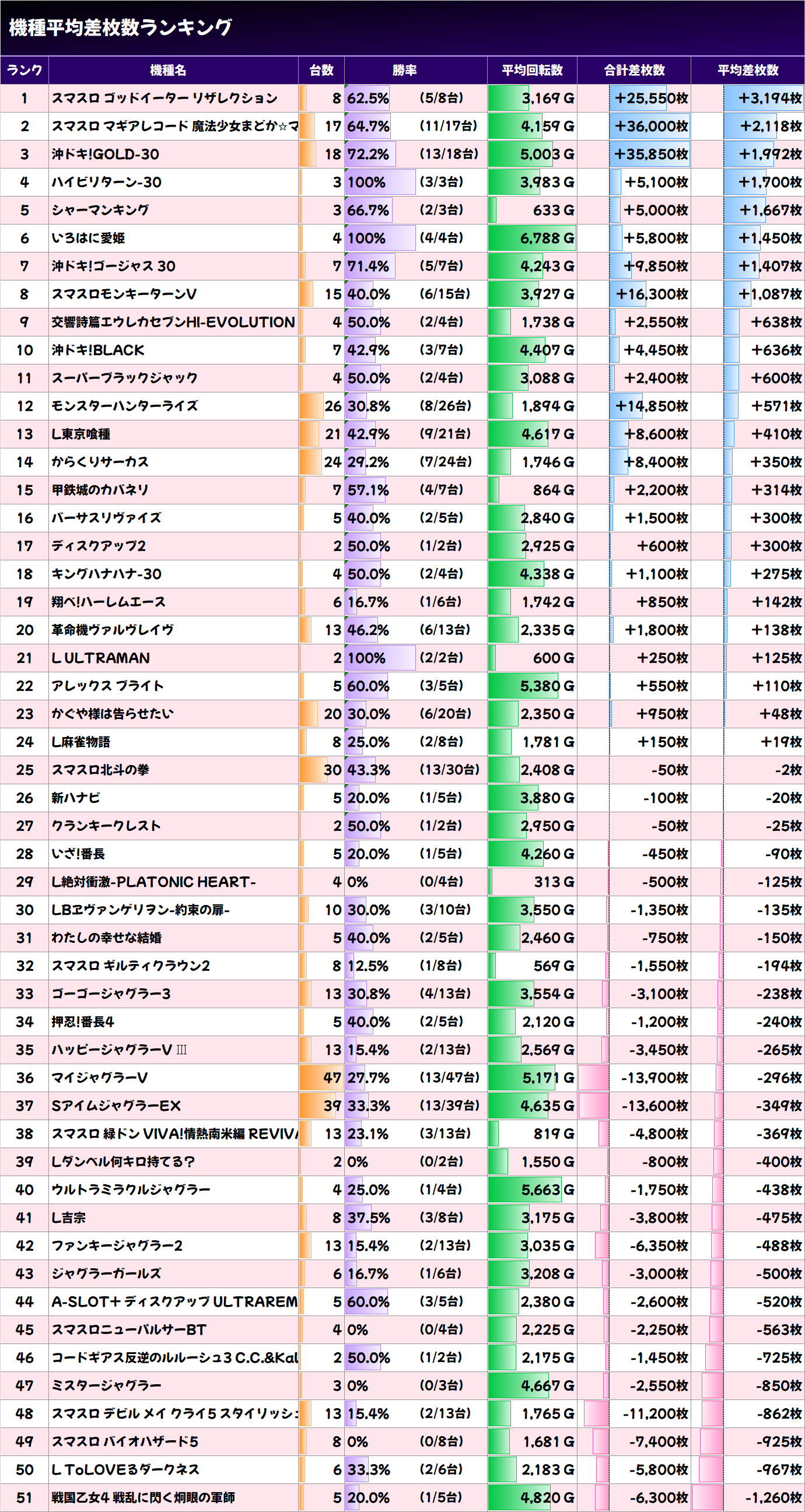Select machine name スマスロ バイオハザード5
Viewport: 805px width, 1512px height.
[x=125, y=1441]
